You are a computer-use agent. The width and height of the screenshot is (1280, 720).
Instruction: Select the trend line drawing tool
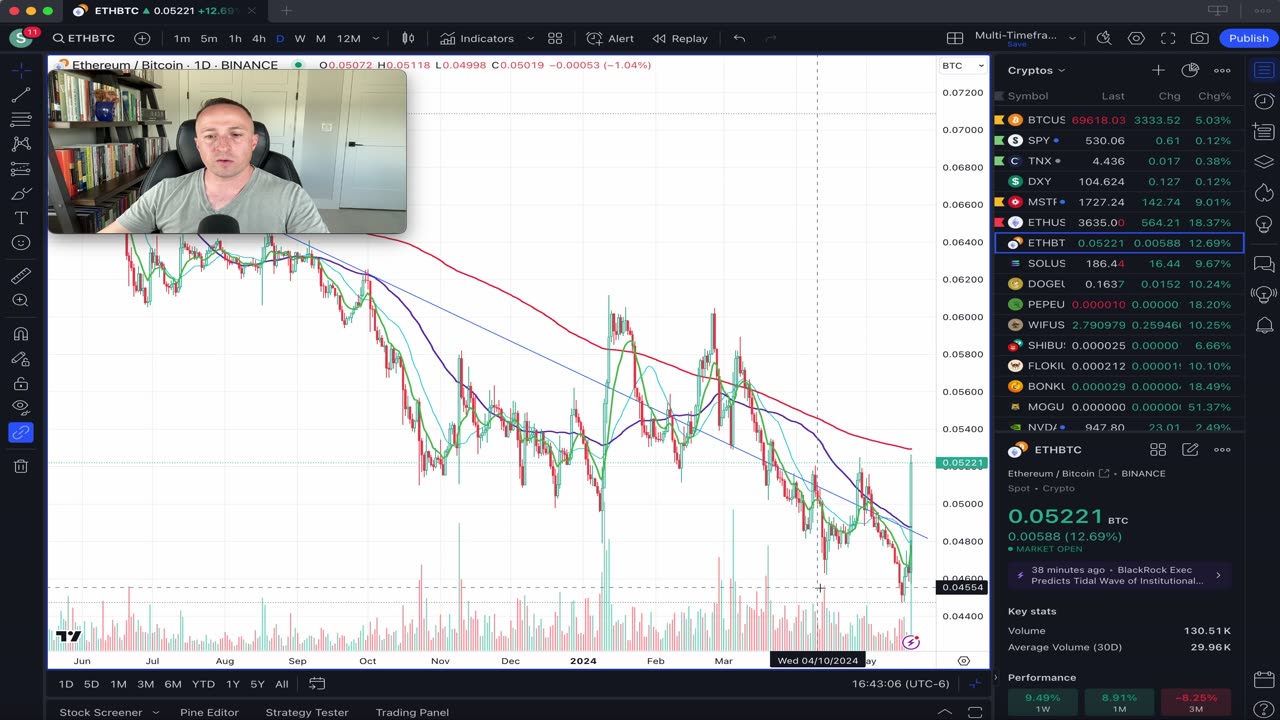[x=20, y=95]
